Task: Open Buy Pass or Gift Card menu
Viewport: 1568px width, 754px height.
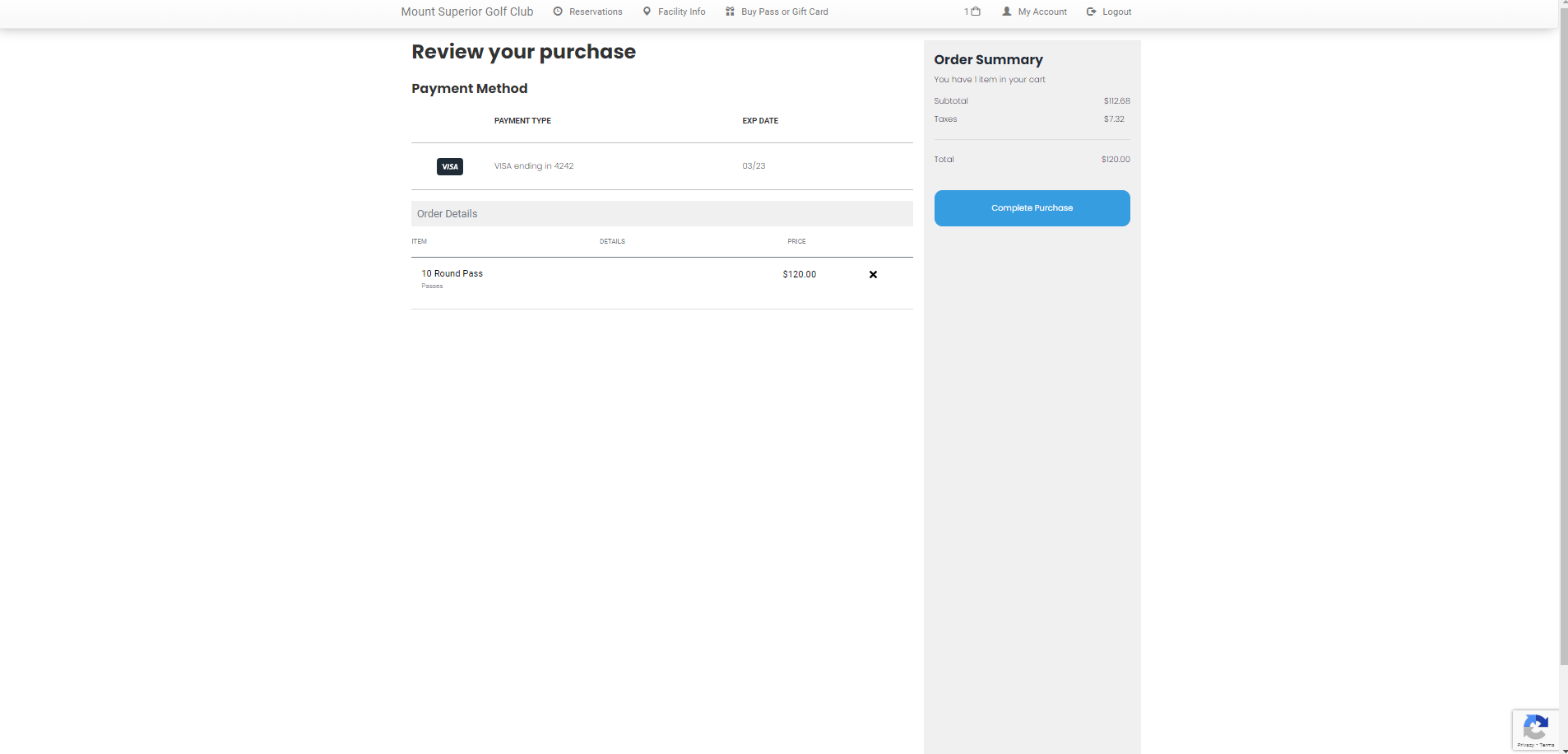Action: 785,12
